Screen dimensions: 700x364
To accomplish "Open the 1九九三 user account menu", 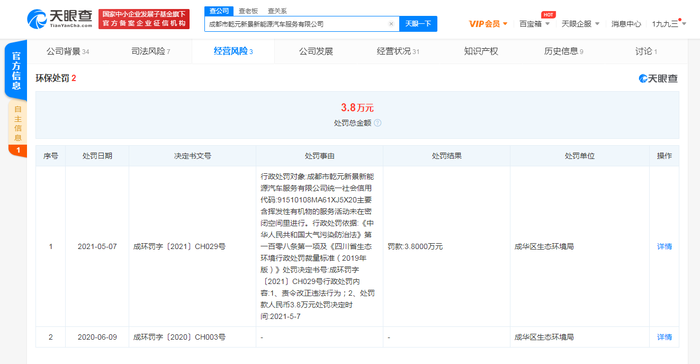I will (669, 24).
